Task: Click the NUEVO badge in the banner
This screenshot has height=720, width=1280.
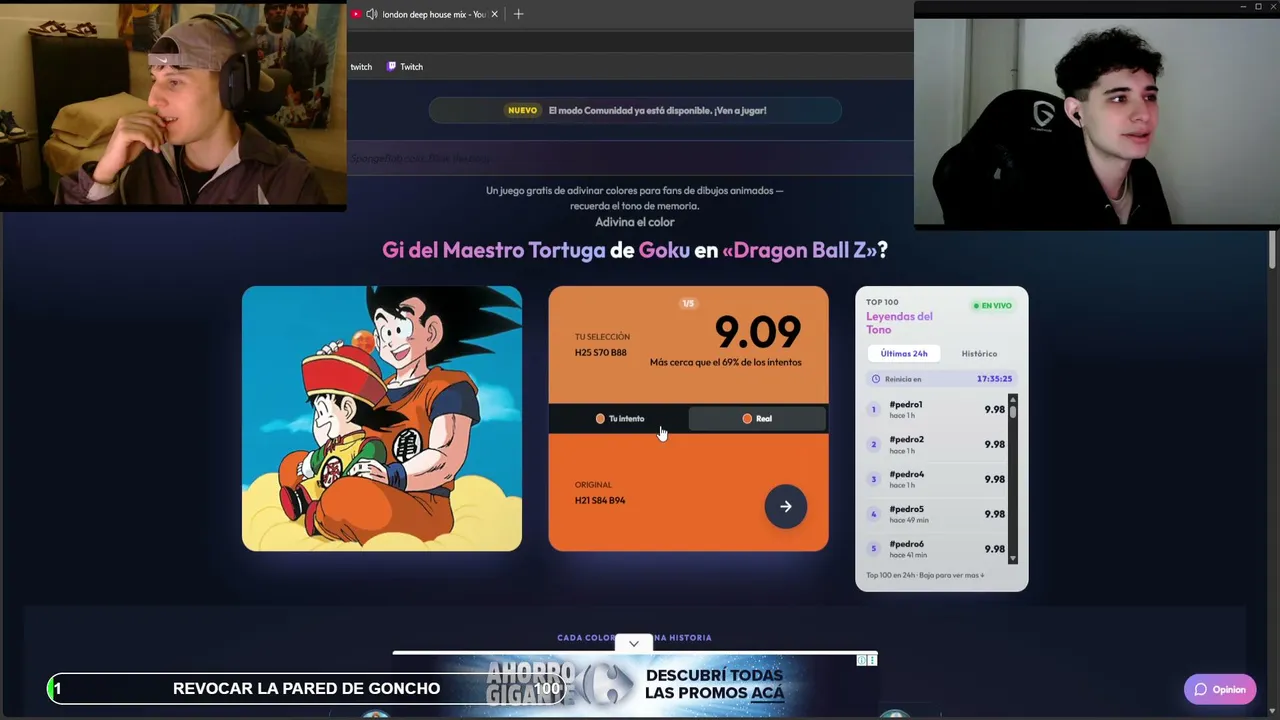Action: coord(522,110)
